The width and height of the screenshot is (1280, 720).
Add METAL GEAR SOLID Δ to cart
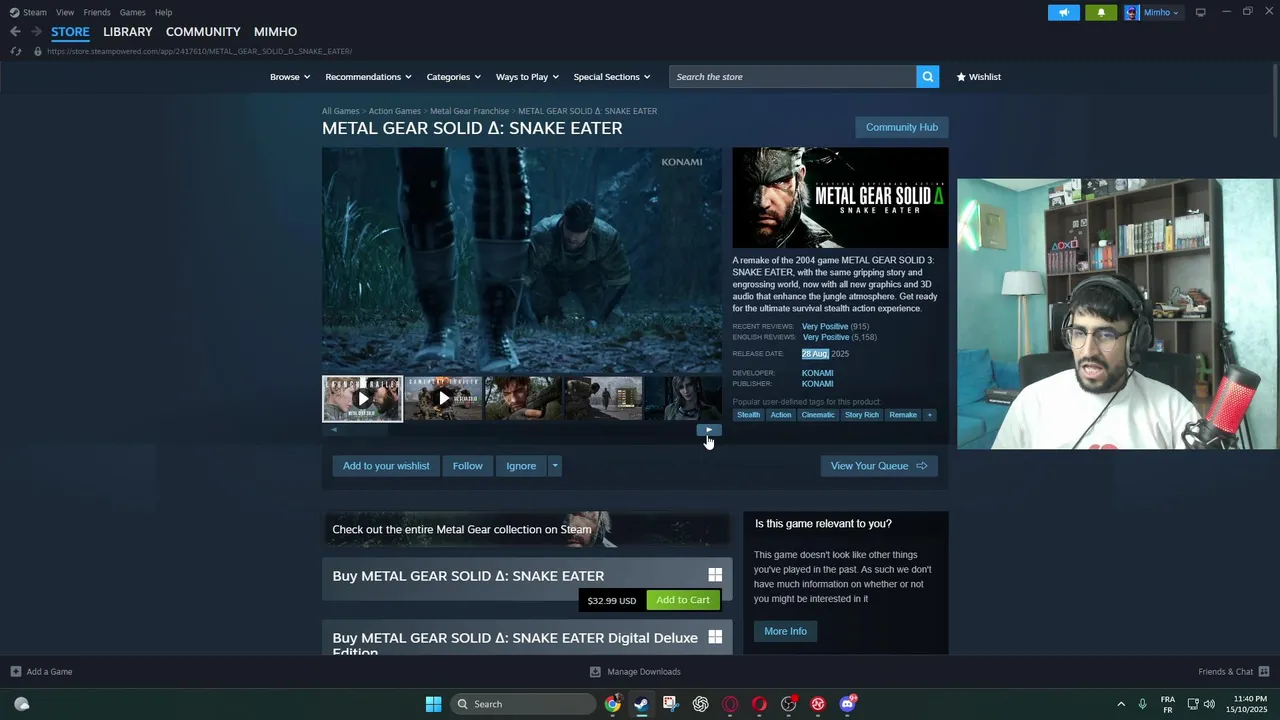(683, 600)
